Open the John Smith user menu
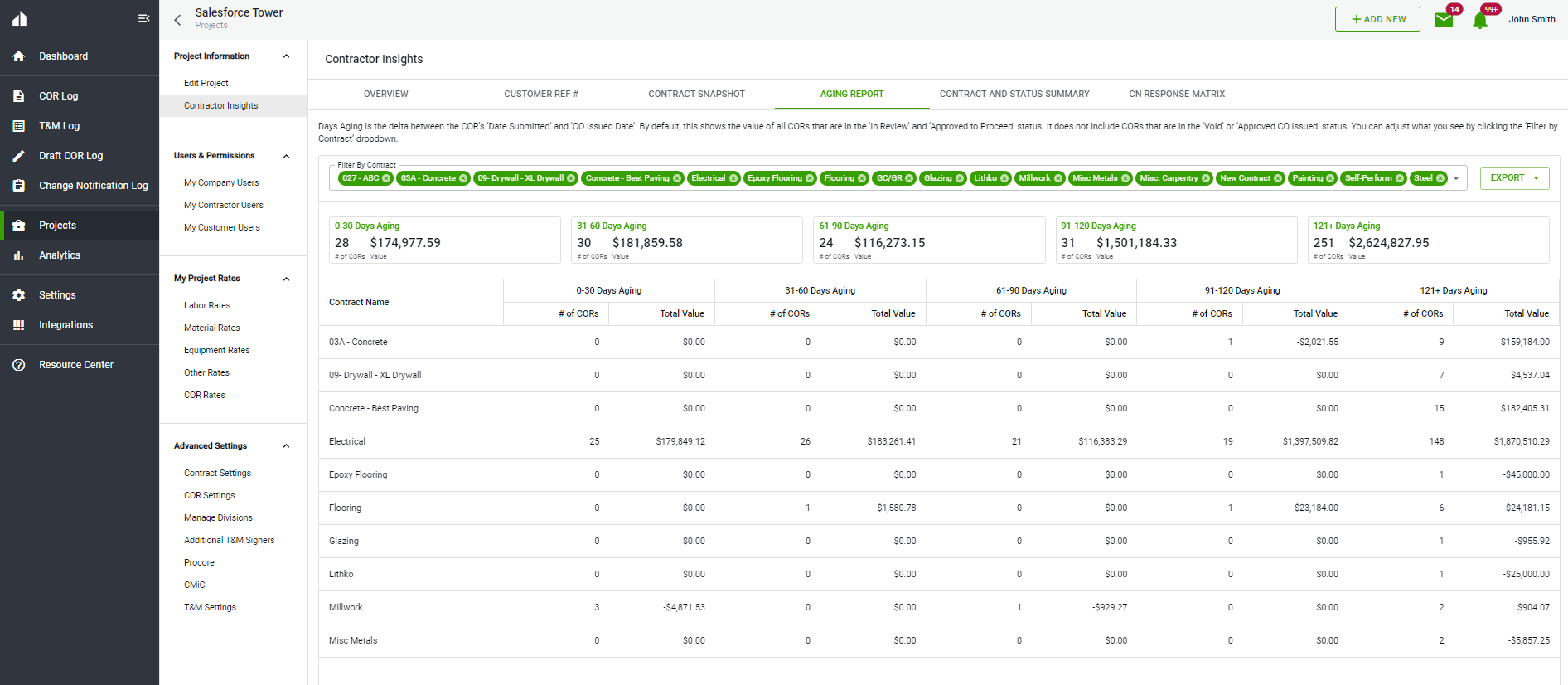The width and height of the screenshot is (1568, 685). click(x=1532, y=19)
